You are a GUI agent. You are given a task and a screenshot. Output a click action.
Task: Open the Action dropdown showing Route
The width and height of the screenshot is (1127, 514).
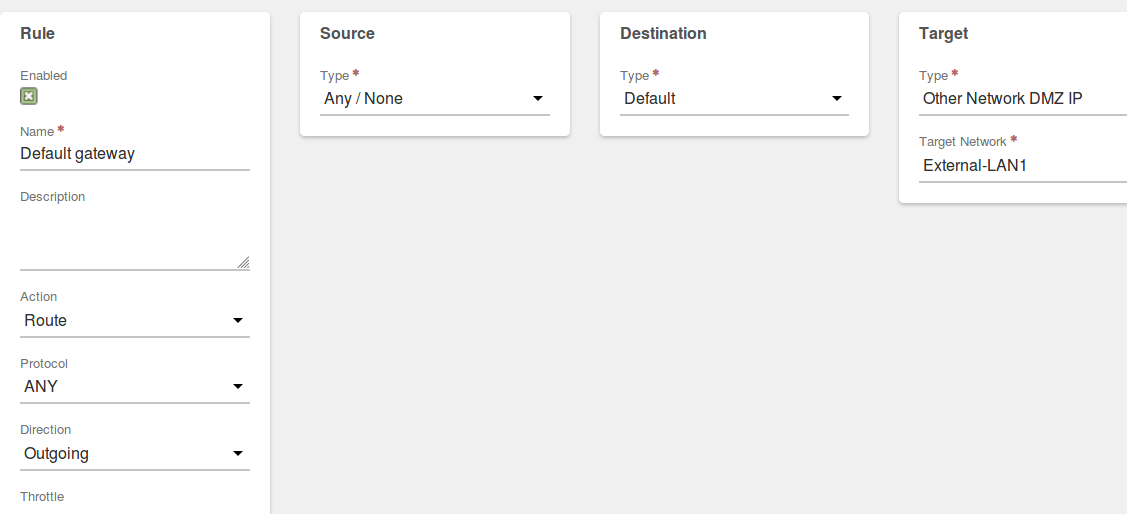[134, 321]
